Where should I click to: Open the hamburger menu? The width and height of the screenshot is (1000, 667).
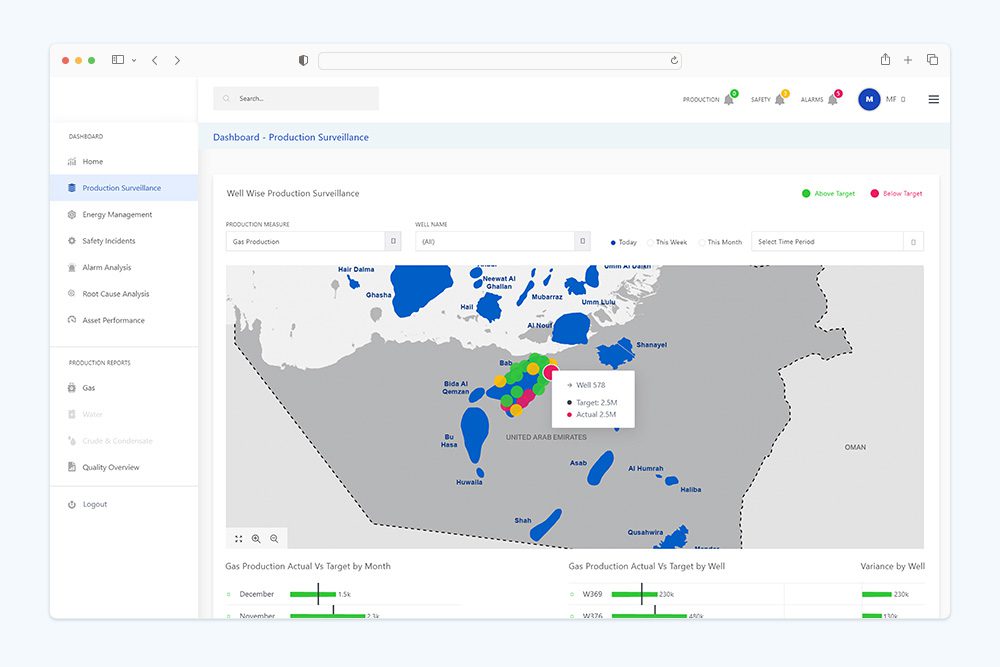(934, 99)
